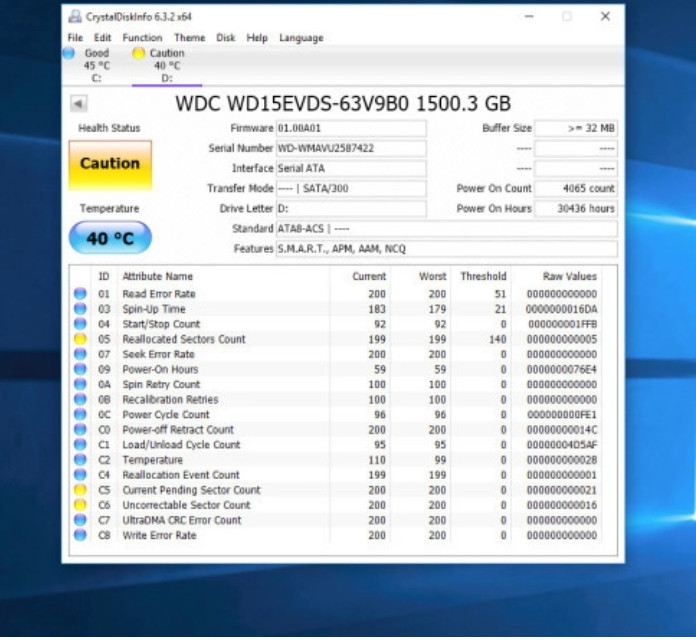Image resolution: width=696 pixels, height=640 pixels.
Task: Click the yellow Caution status icon for drive D:
Action: click(x=138, y=53)
